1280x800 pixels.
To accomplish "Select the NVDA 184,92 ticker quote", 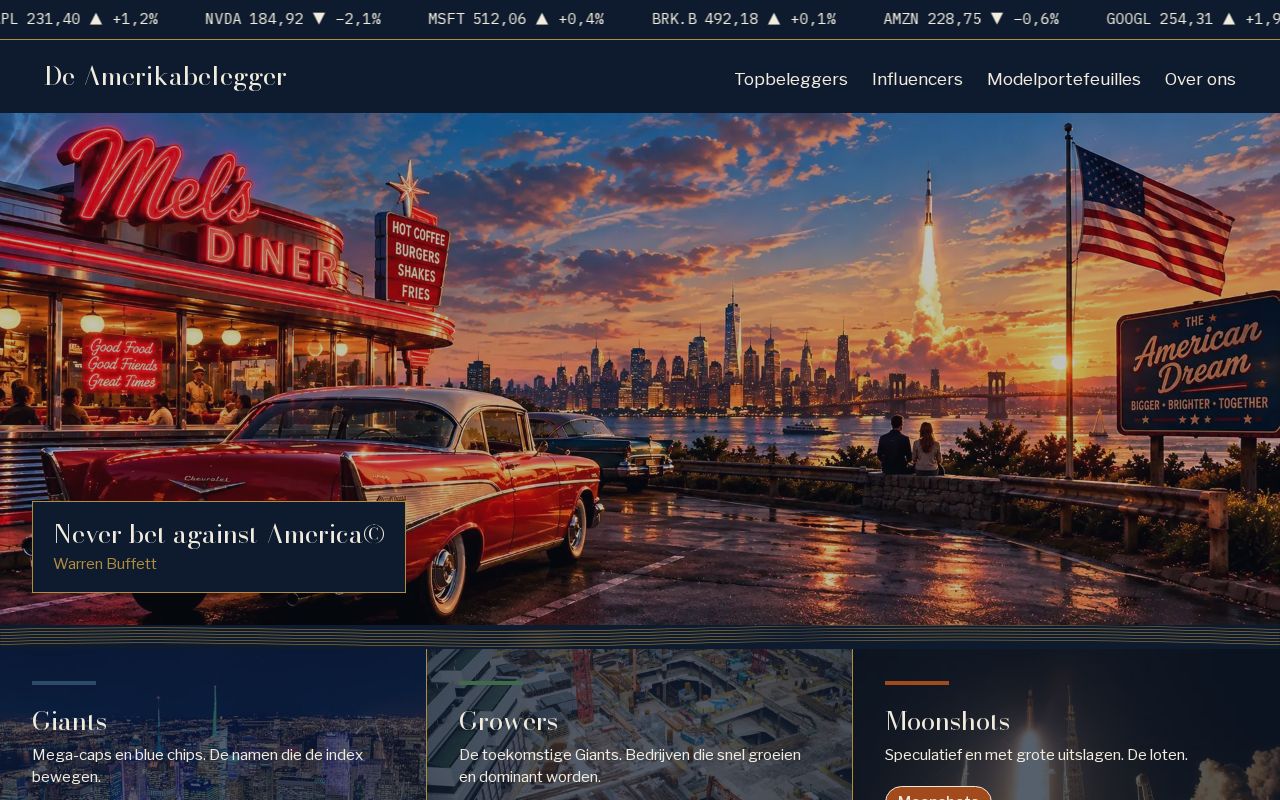I will [254, 19].
